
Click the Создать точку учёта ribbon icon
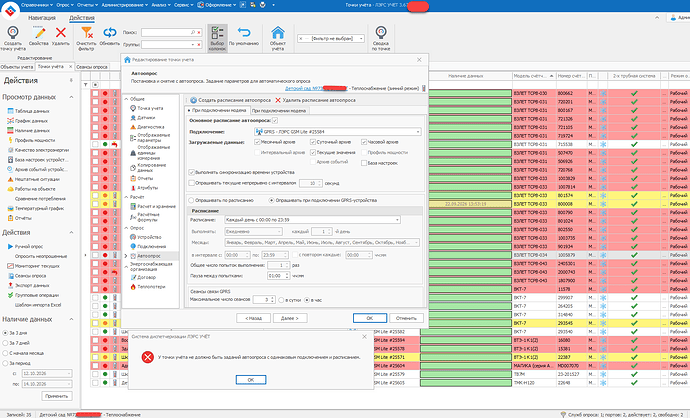13,32
